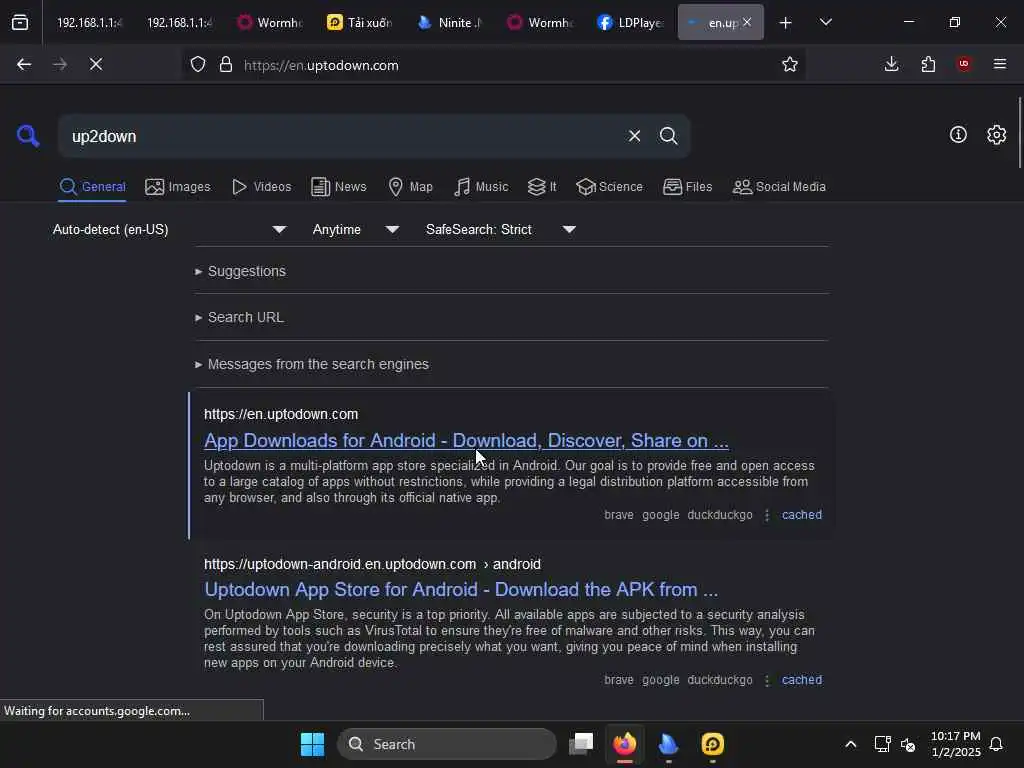Screen dimensions: 1024x768
Task: Select the General search category
Action: point(92,187)
